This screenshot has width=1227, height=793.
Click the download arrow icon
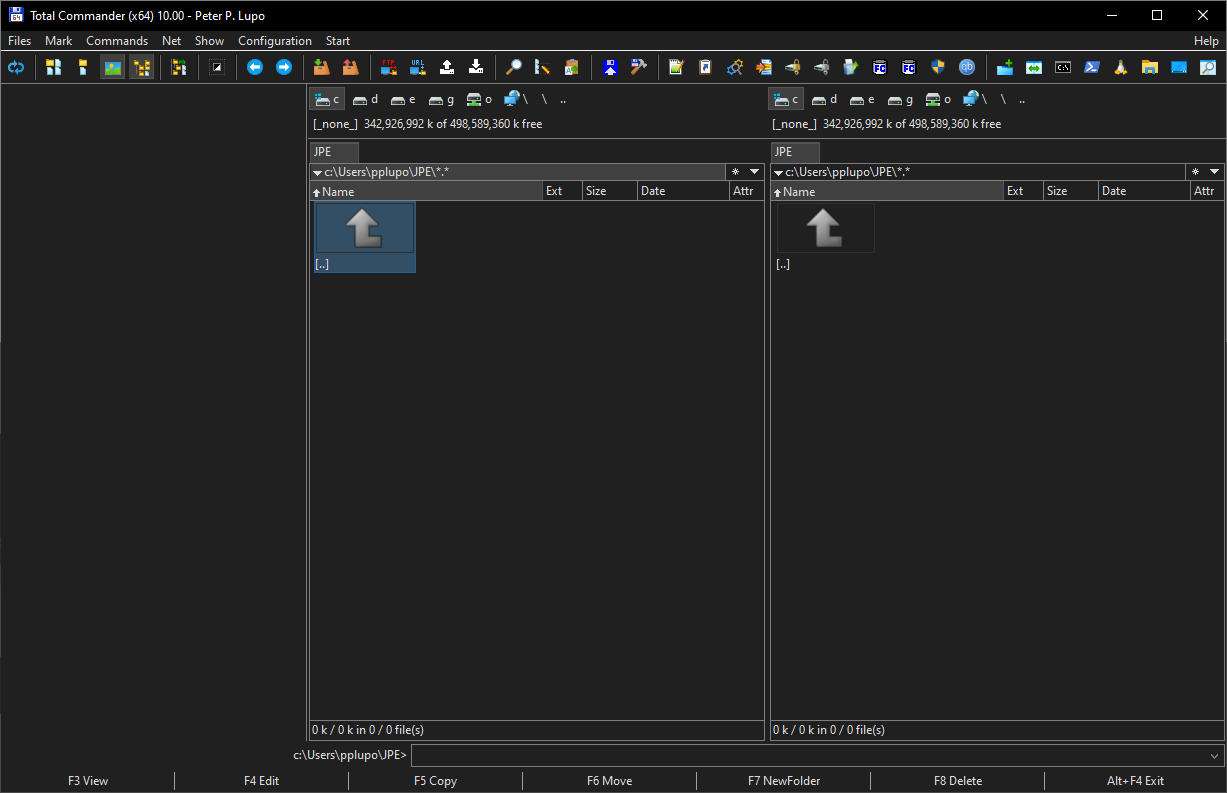pyautogui.click(x=476, y=67)
